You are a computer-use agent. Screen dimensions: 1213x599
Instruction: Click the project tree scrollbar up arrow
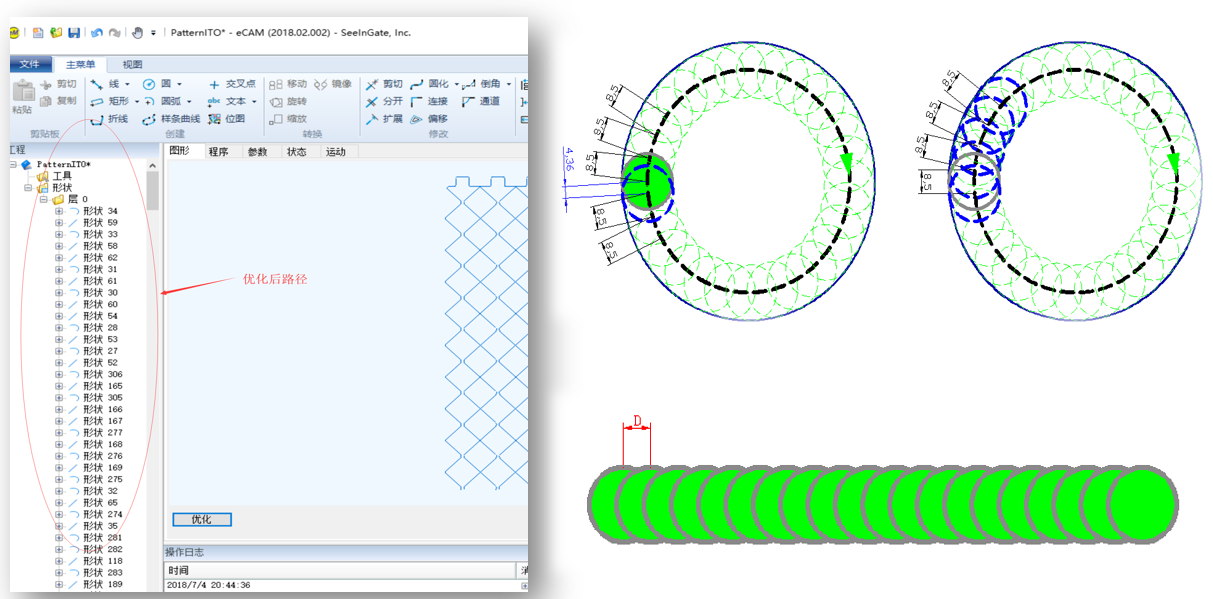[x=153, y=166]
